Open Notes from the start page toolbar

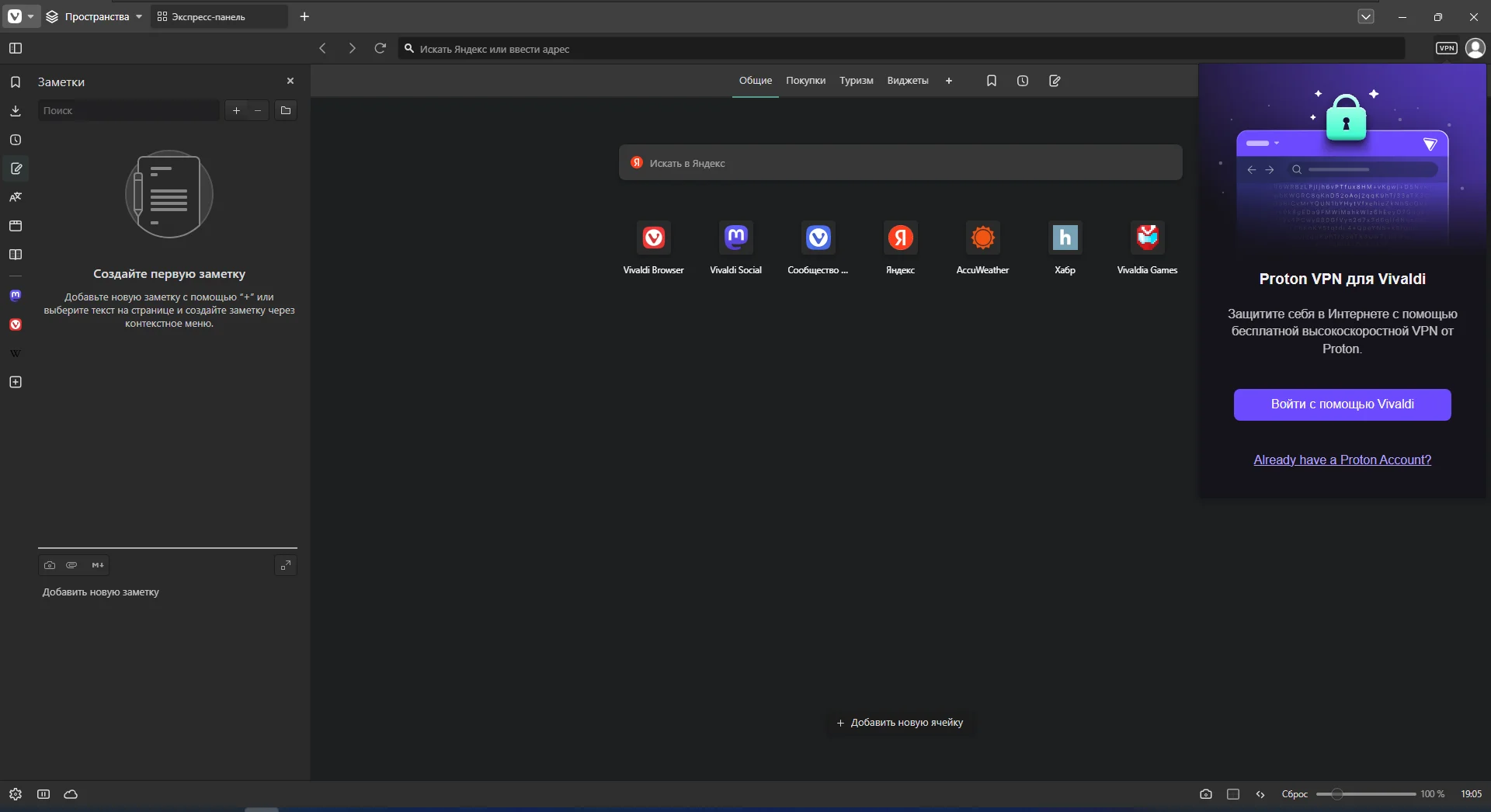[x=1055, y=81]
